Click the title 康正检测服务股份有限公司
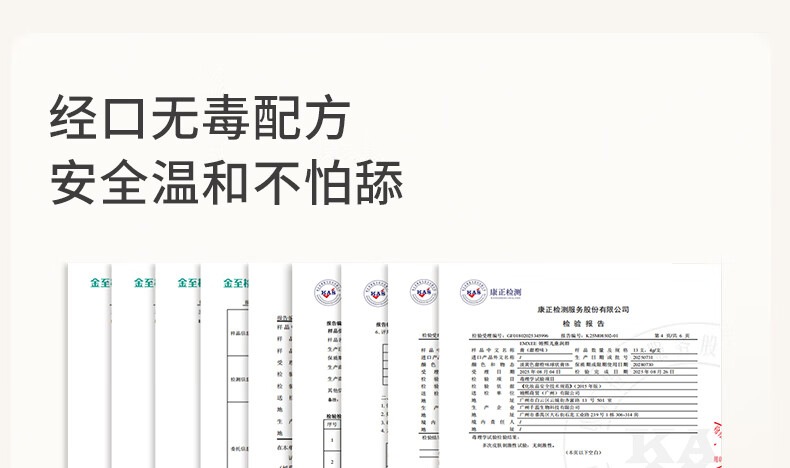 point(583,309)
